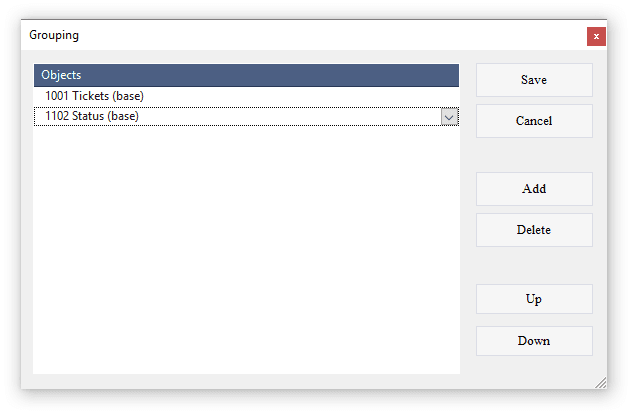This screenshot has width=633, height=414.
Task: Store the grouping changes
Action: [x=534, y=80]
